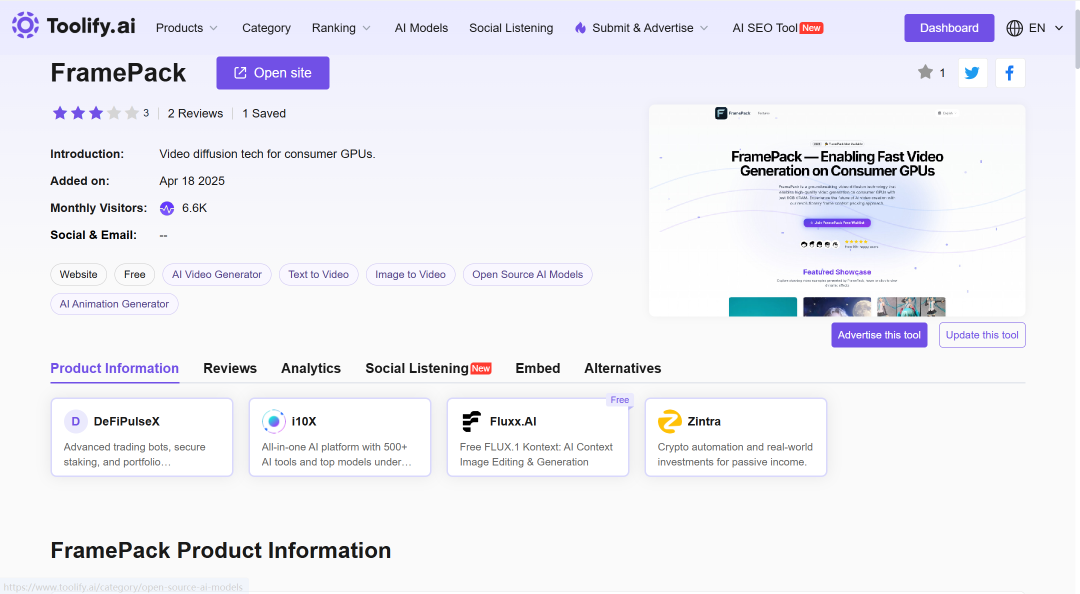Screen dimensions: 1080x594
Task: Click the DeFiPulseX avatar icon
Action: coord(76,421)
